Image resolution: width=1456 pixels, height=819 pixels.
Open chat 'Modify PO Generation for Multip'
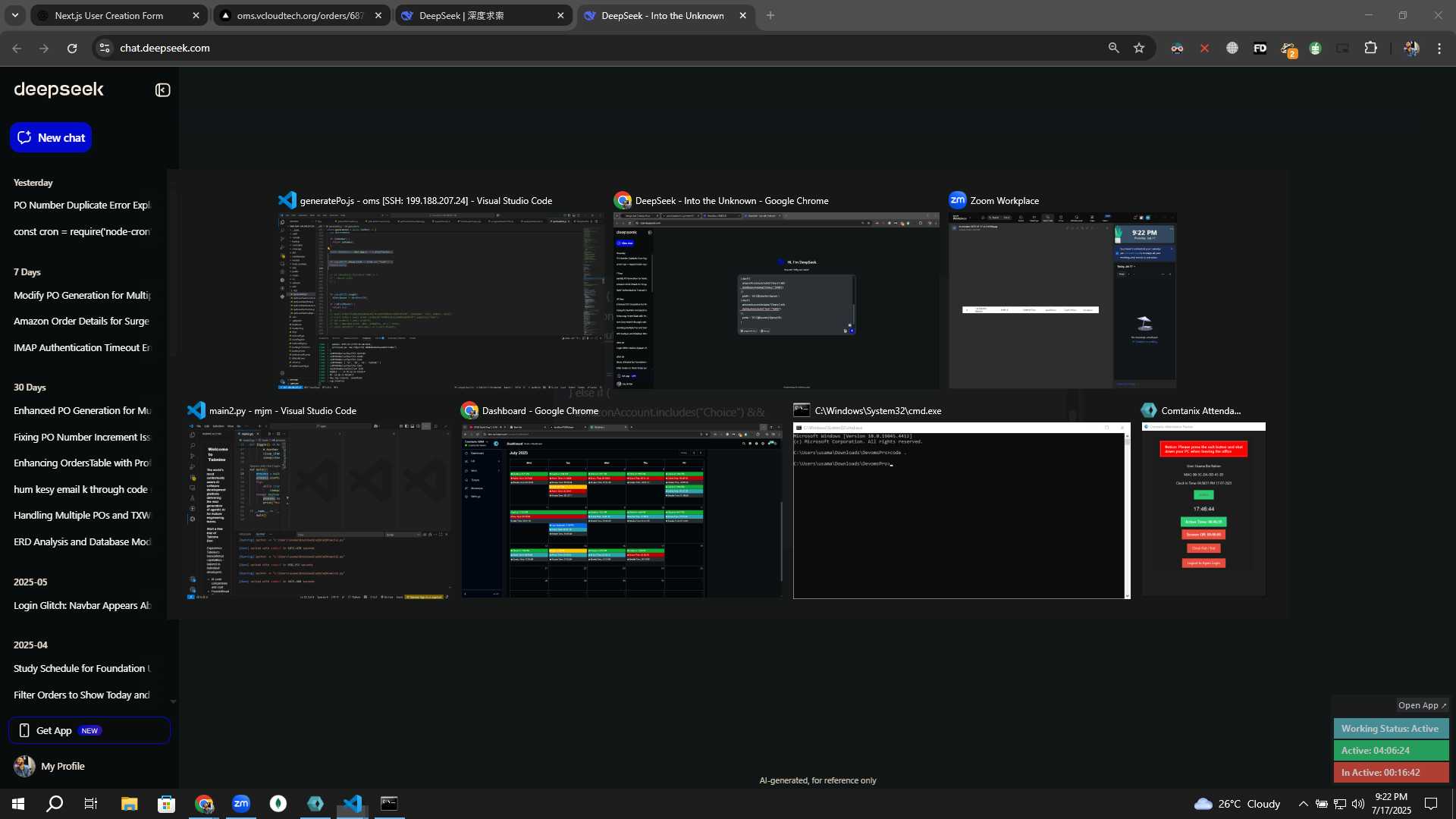(82, 296)
